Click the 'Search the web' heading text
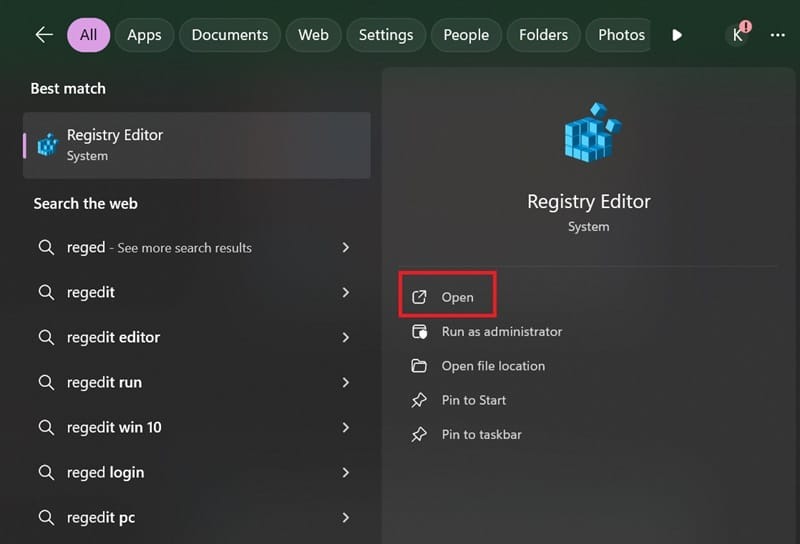This screenshot has width=800, height=544. [85, 204]
